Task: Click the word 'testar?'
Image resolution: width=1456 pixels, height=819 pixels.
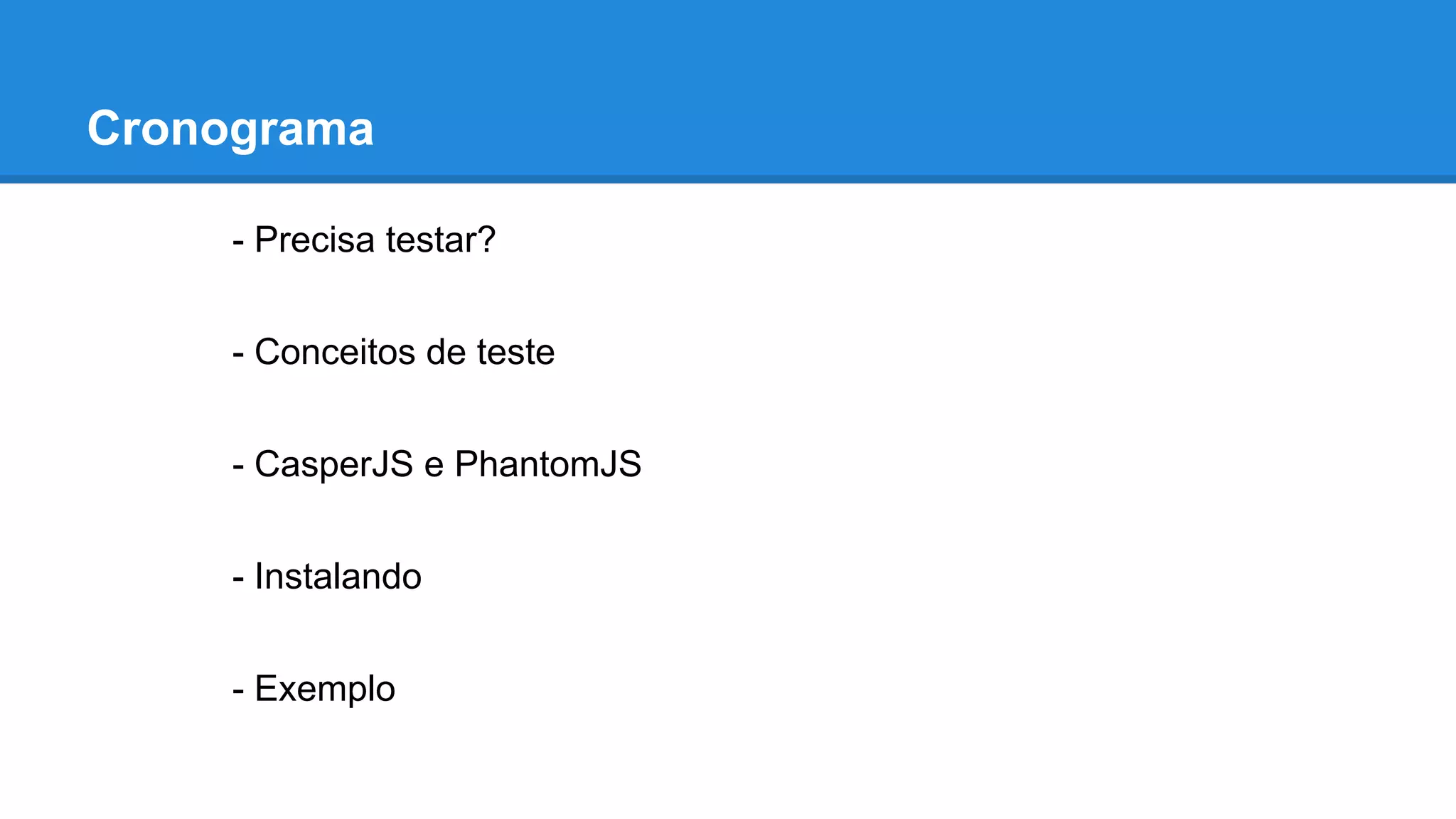Action: point(441,240)
